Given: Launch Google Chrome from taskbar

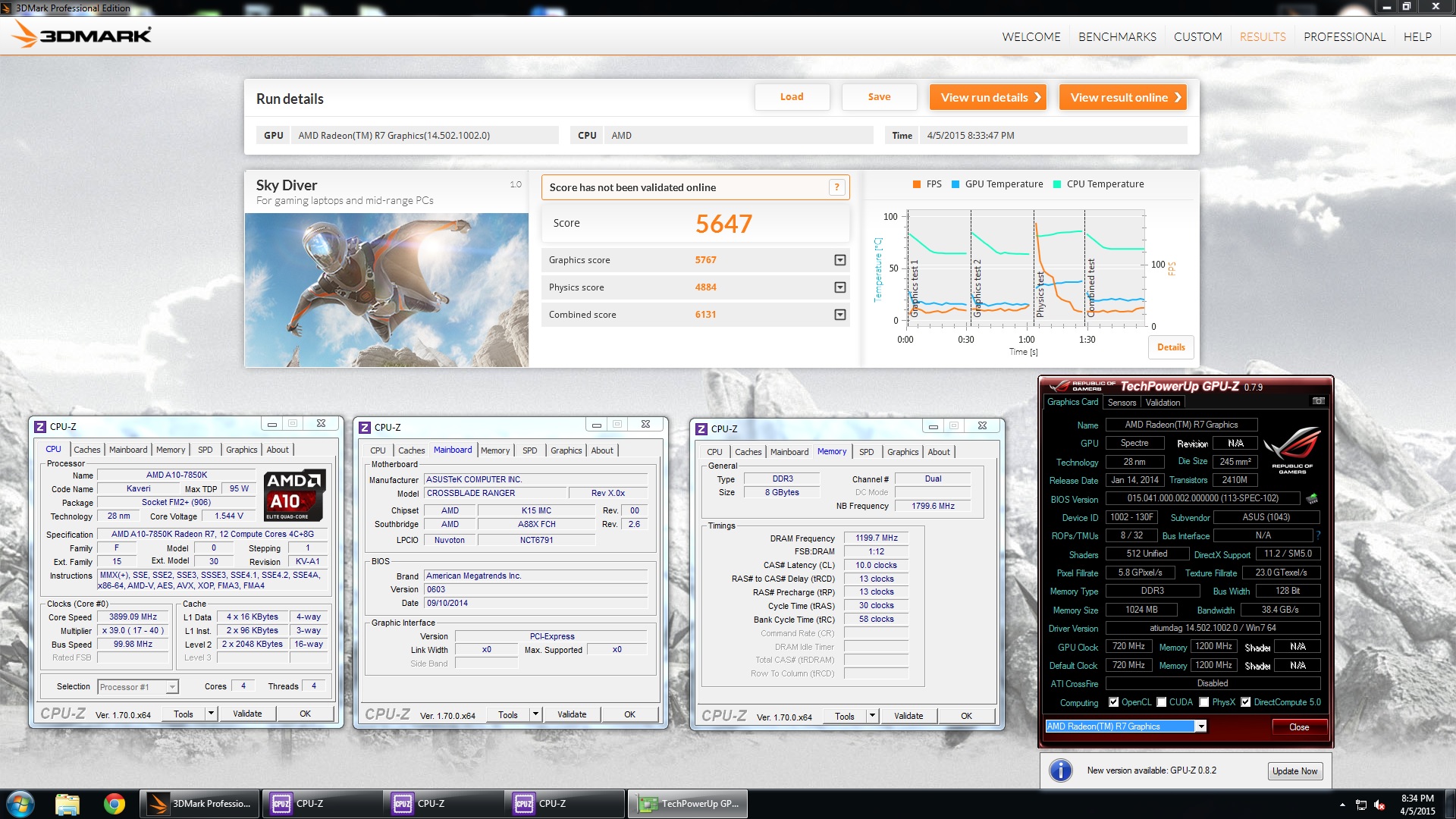Looking at the screenshot, I should (115, 804).
